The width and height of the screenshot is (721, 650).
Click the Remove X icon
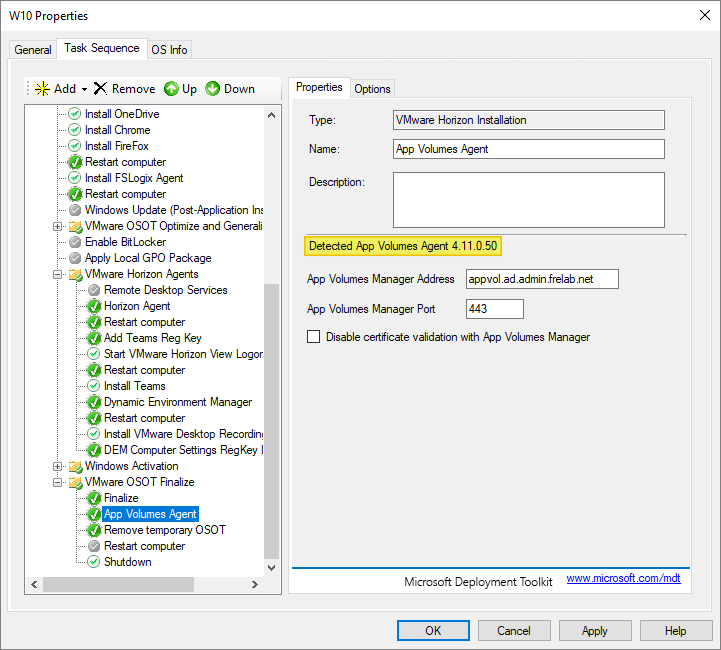pyautogui.click(x=100, y=89)
